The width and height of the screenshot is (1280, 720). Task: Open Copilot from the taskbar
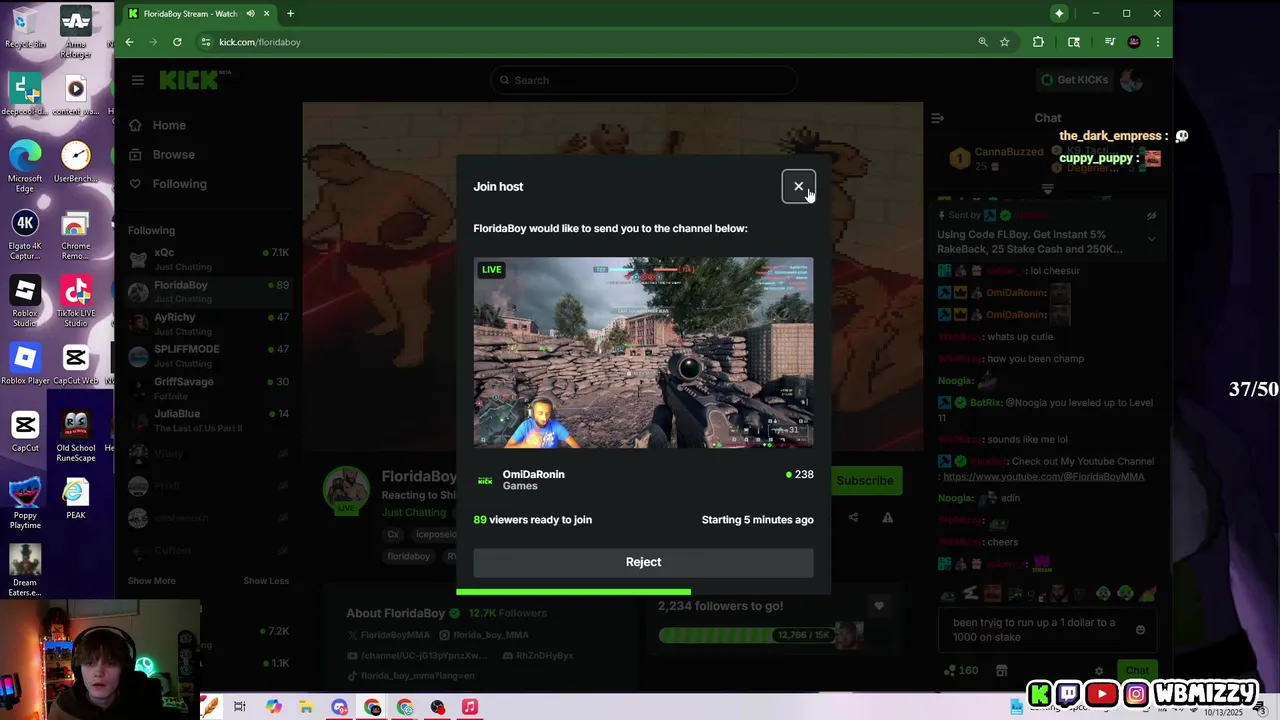coord(273,707)
